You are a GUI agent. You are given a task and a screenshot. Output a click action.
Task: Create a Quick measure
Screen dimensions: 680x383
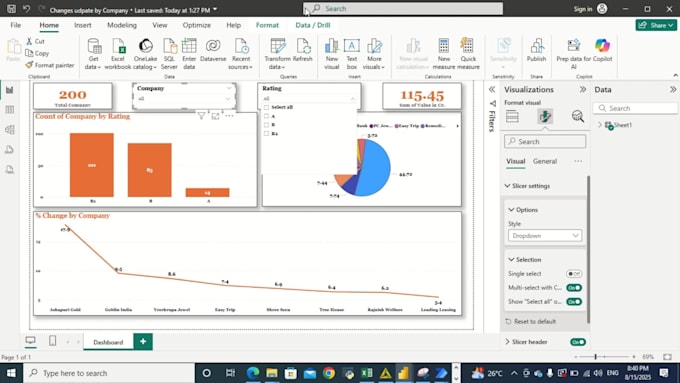pyautogui.click(x=468, y=54)
